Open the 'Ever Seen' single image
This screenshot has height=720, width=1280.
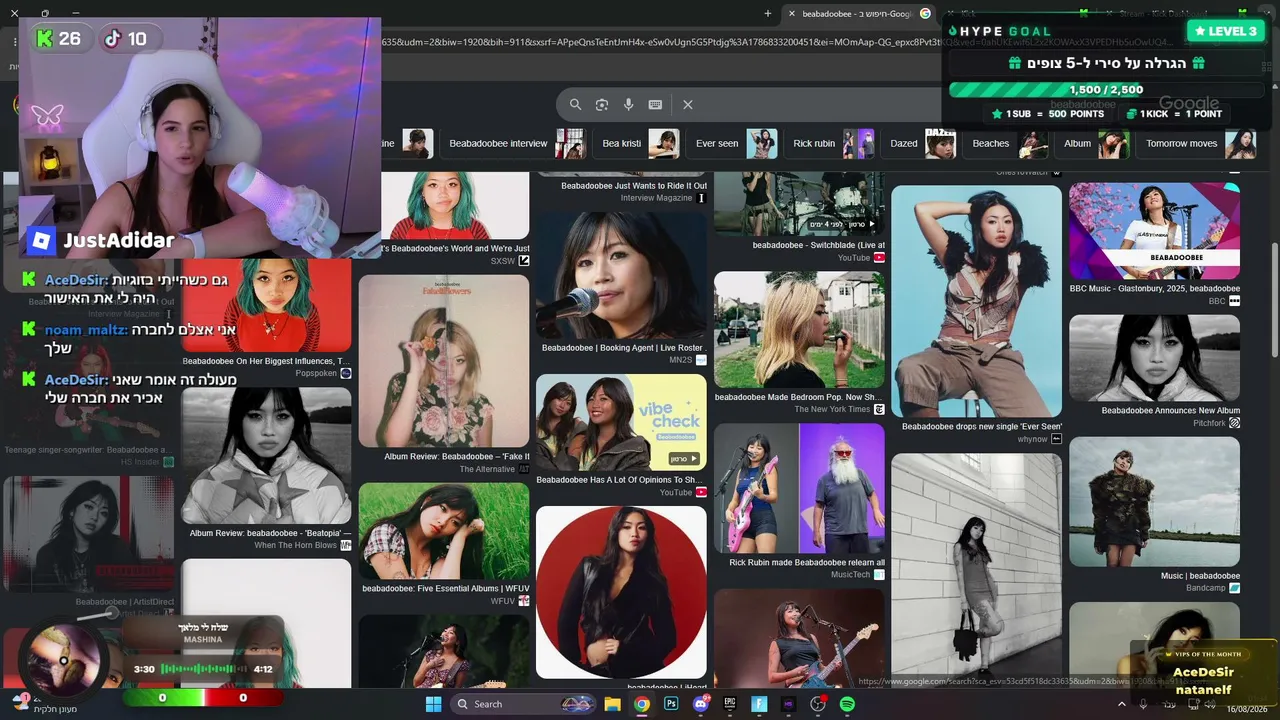pos(976,301)
